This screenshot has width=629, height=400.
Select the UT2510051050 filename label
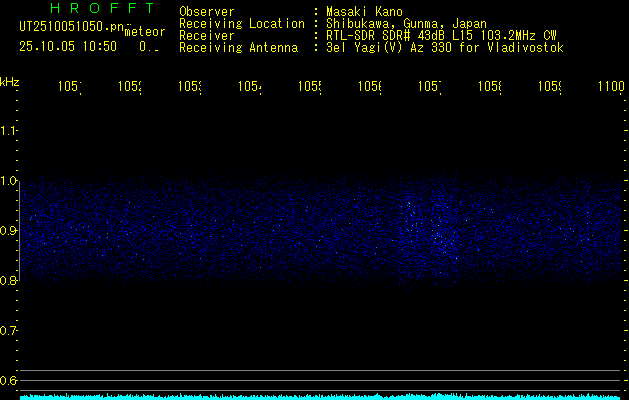69,27
